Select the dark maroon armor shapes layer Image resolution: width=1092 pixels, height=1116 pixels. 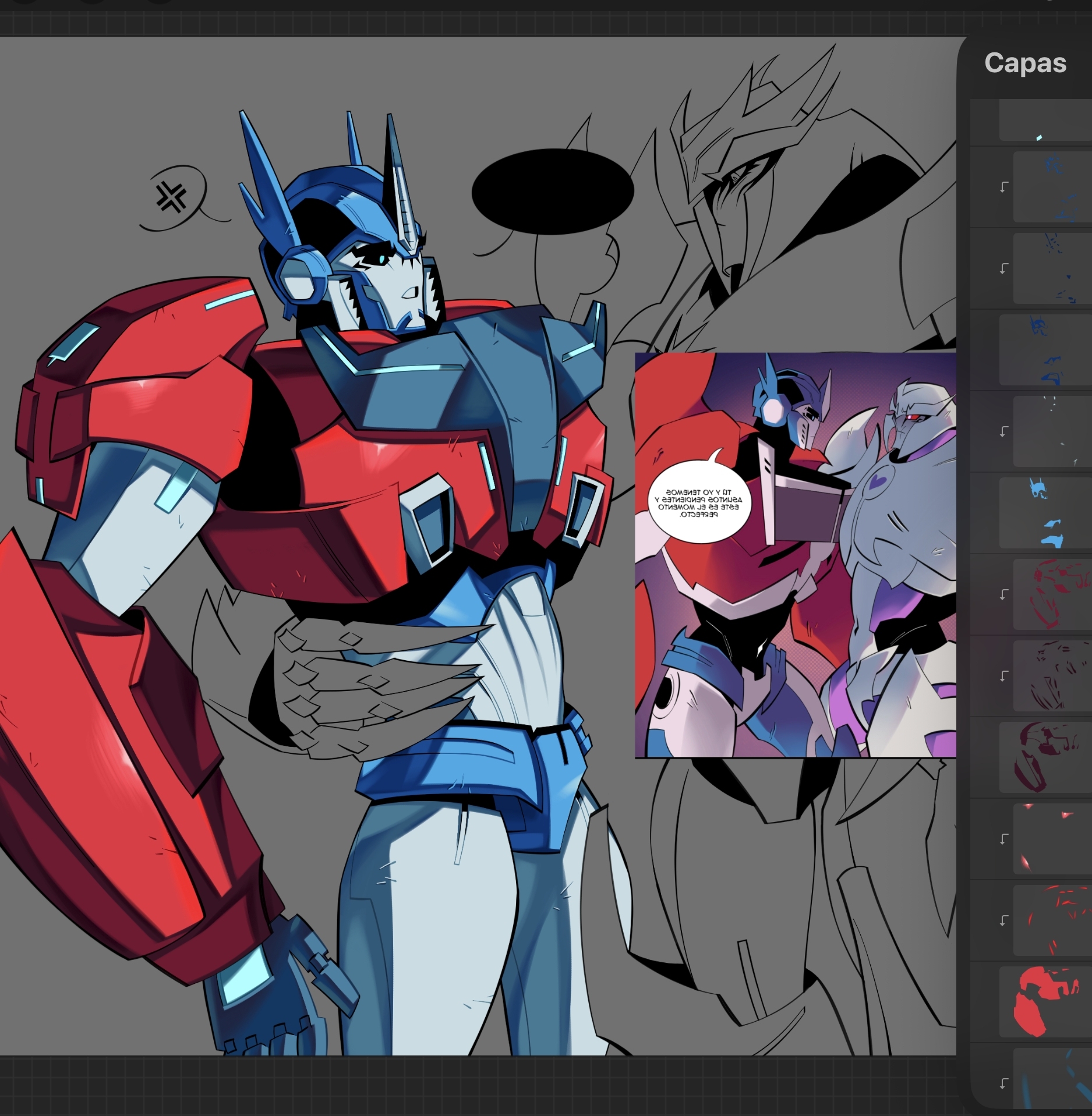click(x=1045, y=757)
